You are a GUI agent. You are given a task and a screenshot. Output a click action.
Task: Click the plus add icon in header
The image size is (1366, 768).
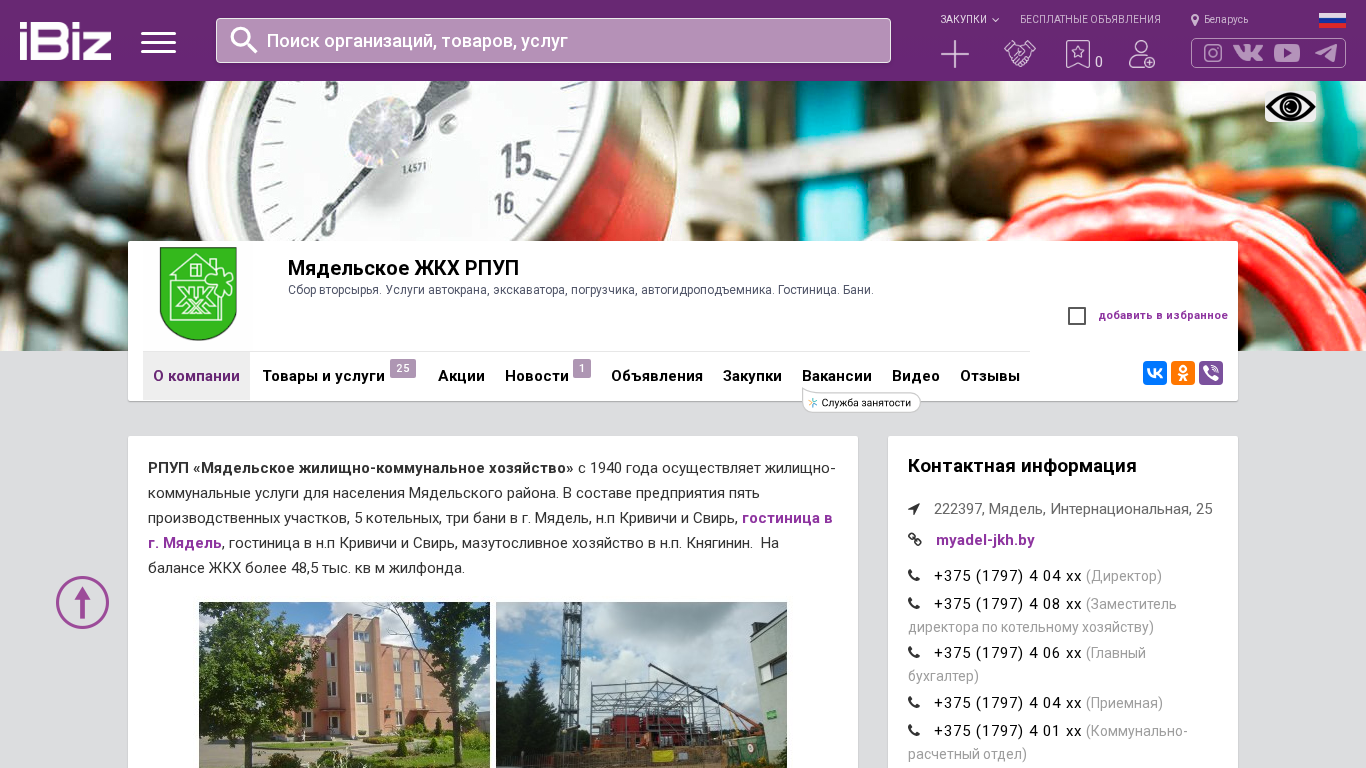(955, 54)
